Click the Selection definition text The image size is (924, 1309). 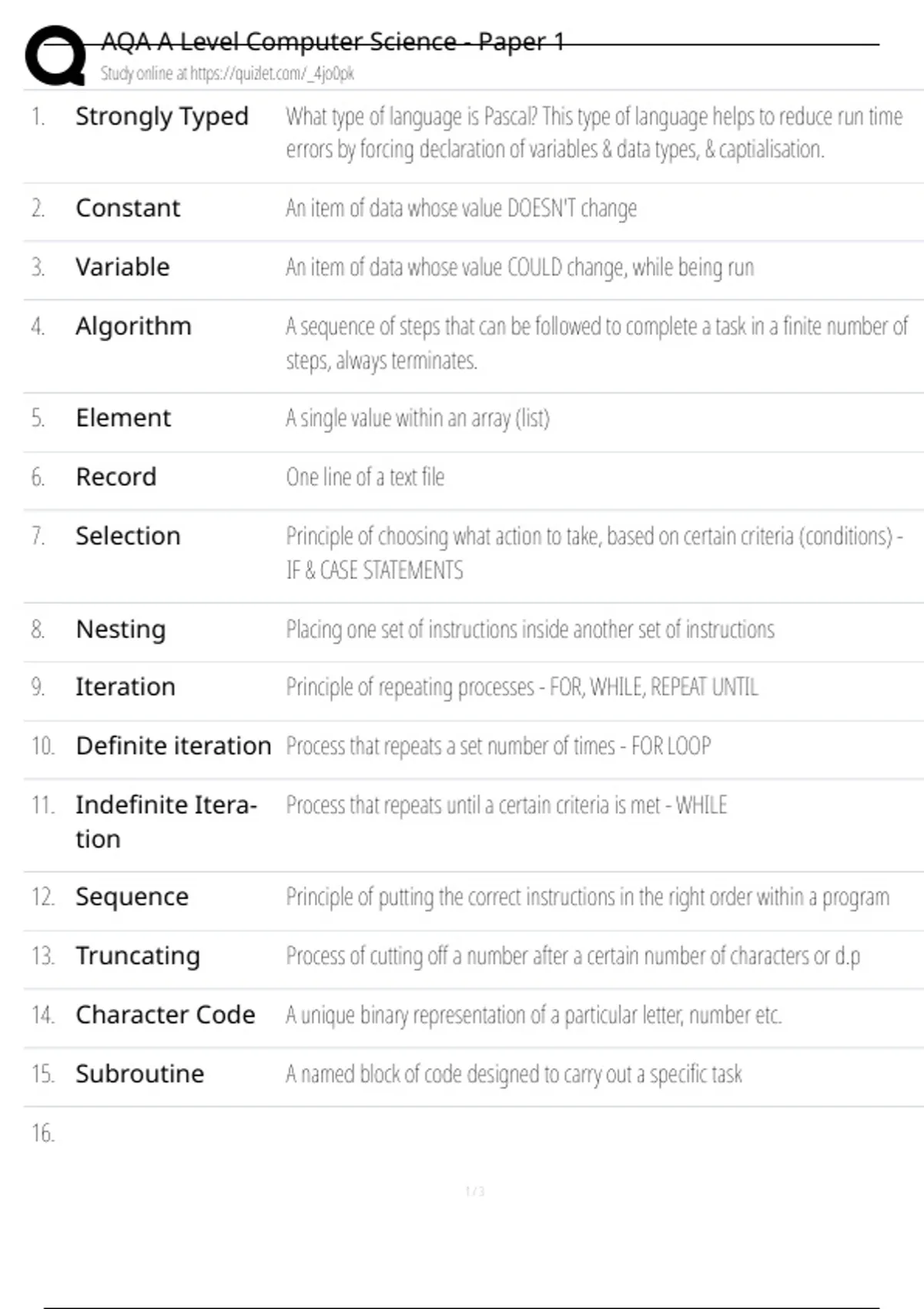coord(593,552)
